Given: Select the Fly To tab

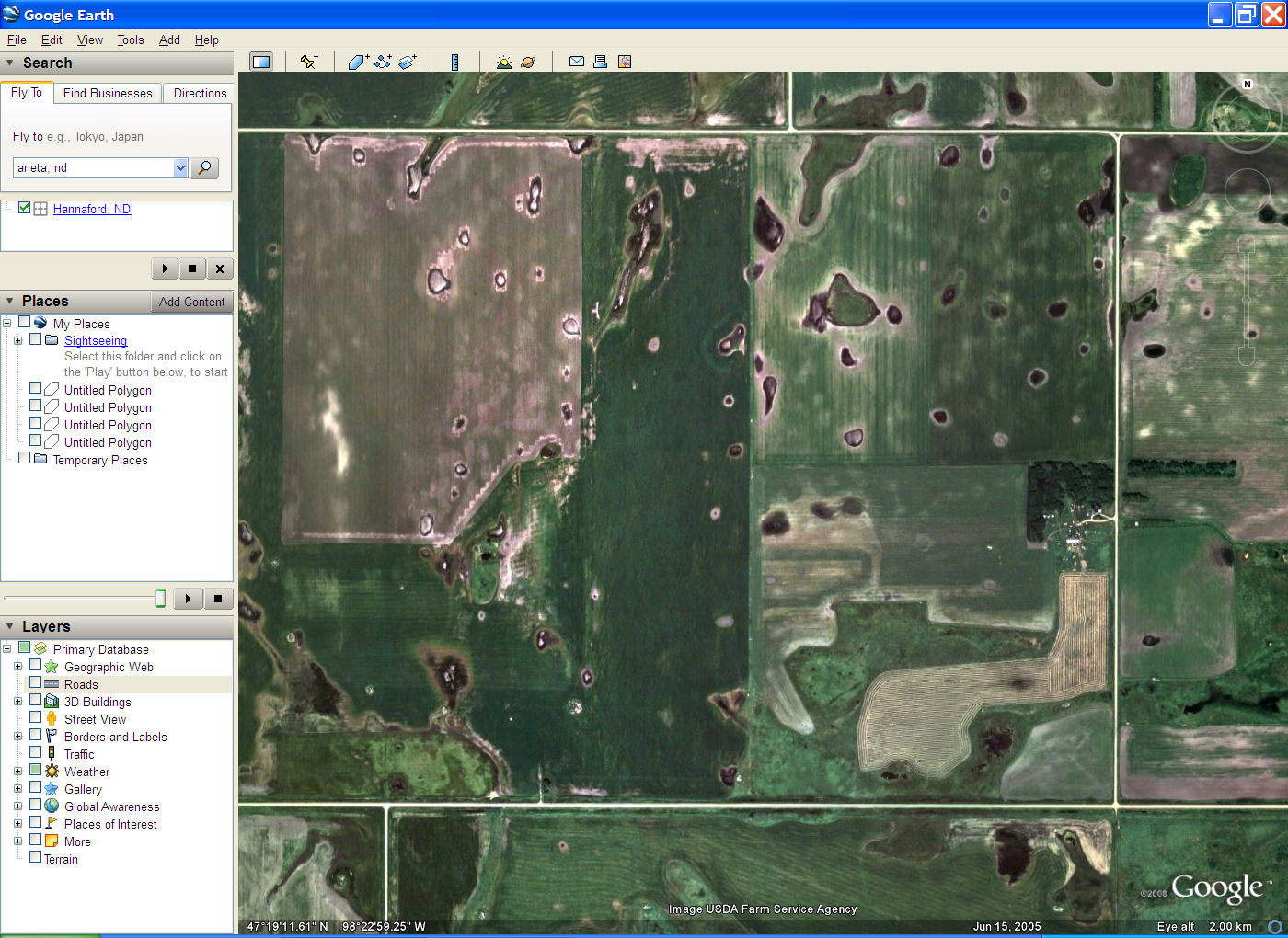Looking at the screenshot, I should [27, 92].
